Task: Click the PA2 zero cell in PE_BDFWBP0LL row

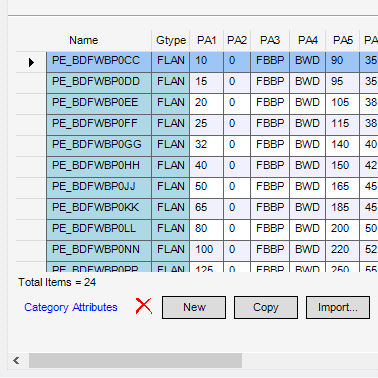Action: pyautogui.click(x=237, y=230)
